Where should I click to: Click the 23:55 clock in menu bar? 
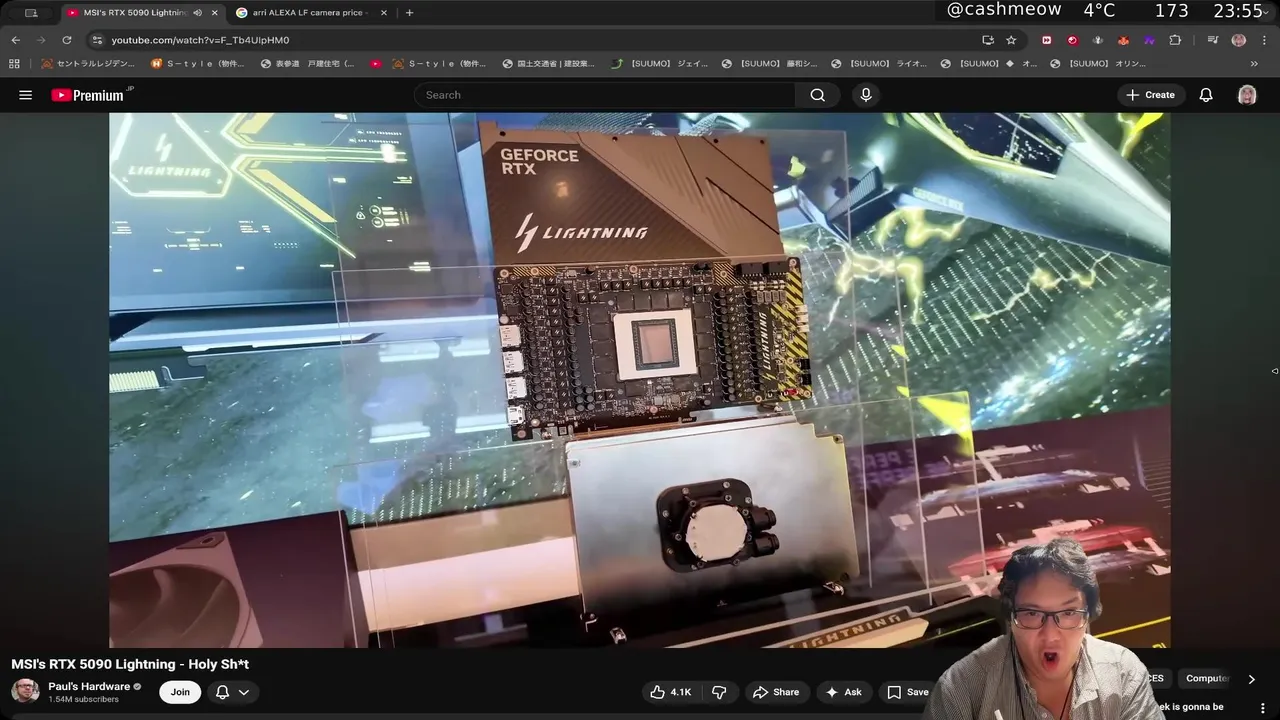1238,11
